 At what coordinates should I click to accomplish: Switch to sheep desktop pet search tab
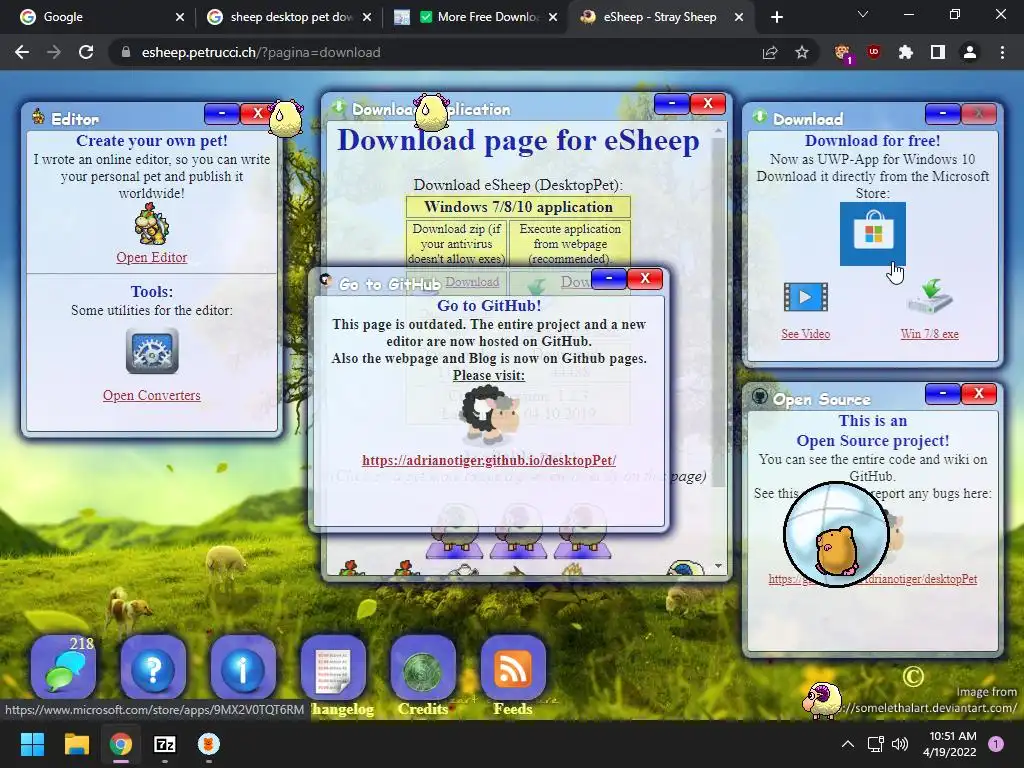coord(289,17)
